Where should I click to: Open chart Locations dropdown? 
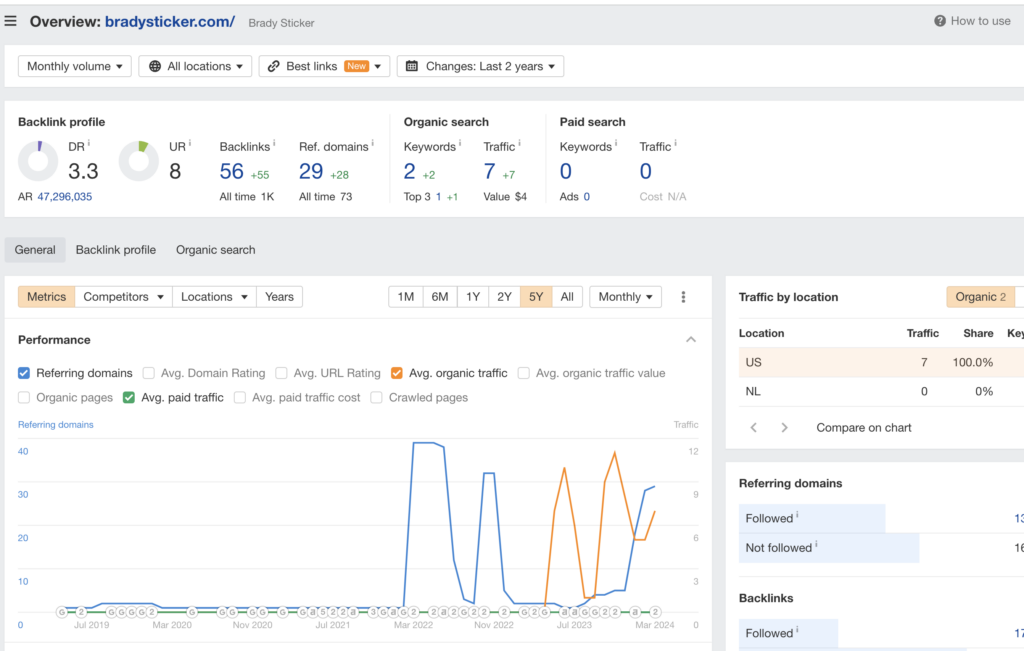coord(214,296)
